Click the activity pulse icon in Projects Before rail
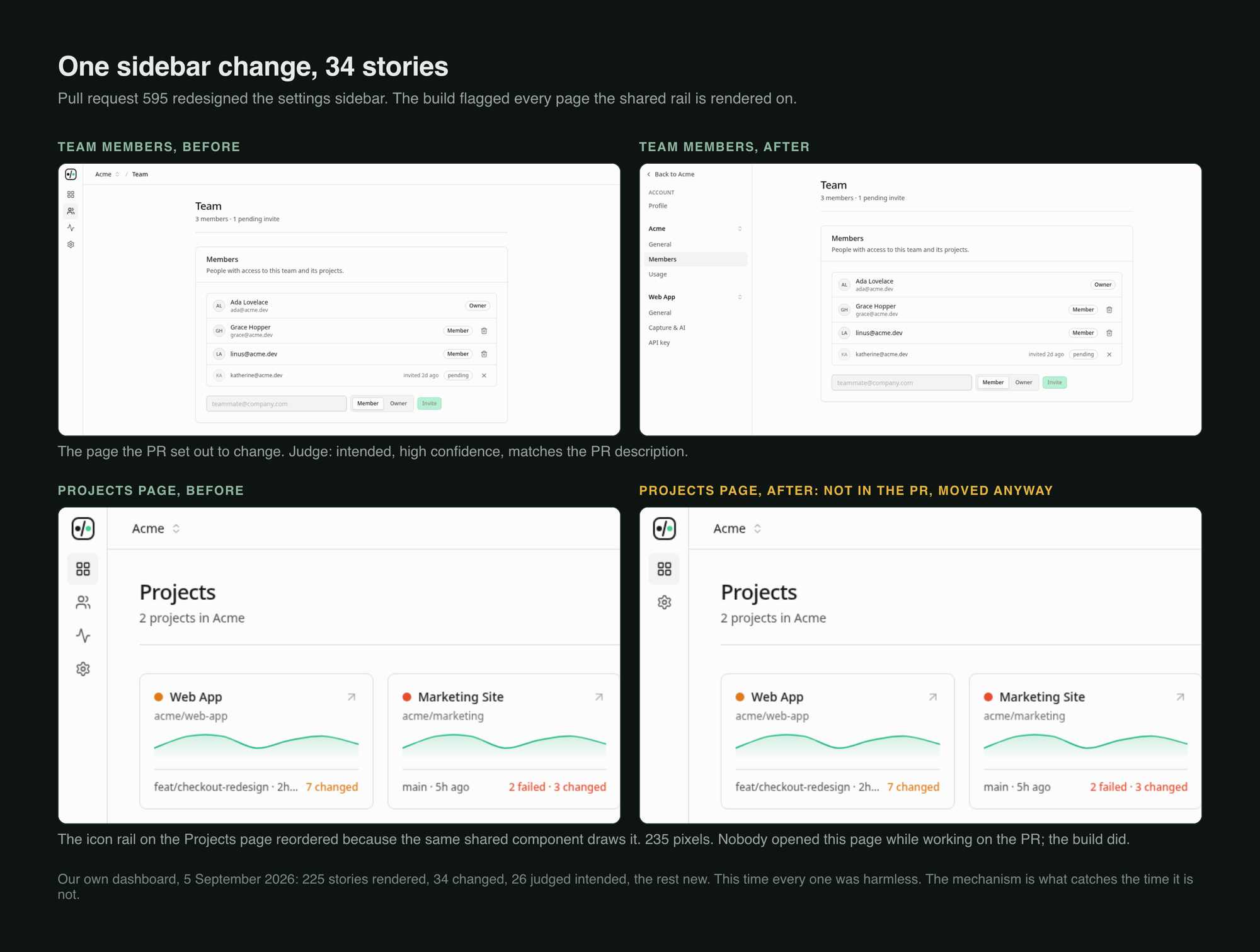This screenshot has width=1260, height=952. point(83,636)
